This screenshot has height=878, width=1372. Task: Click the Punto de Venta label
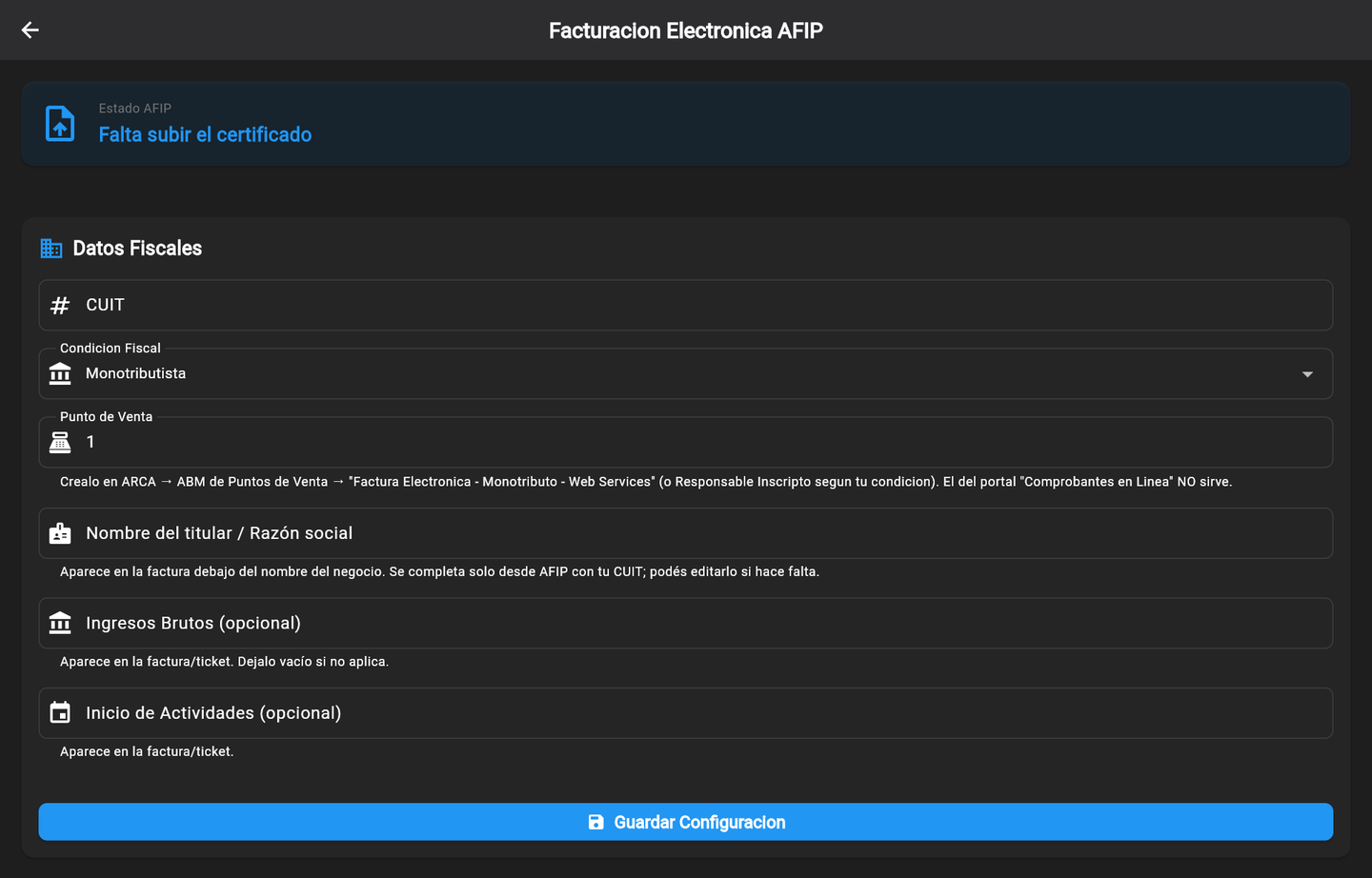[106, 417]
